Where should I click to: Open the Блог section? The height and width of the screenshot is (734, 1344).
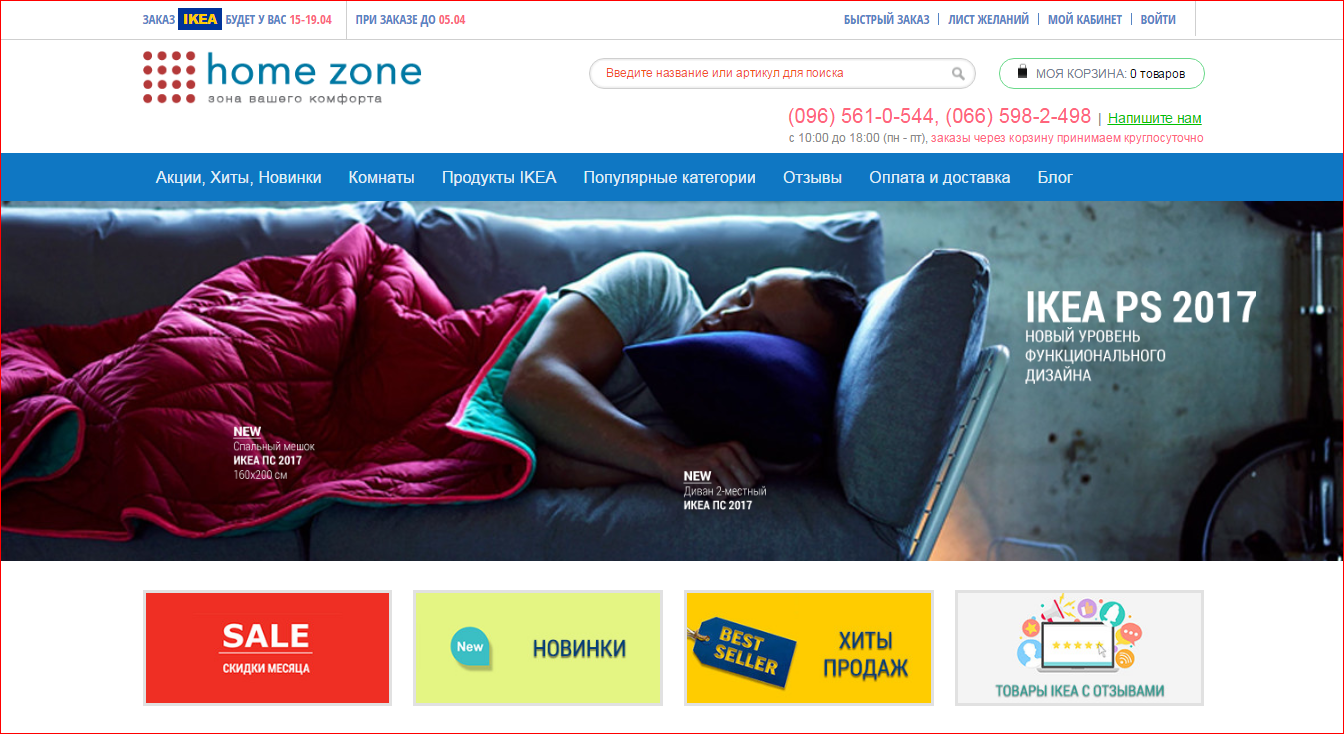1055,177
